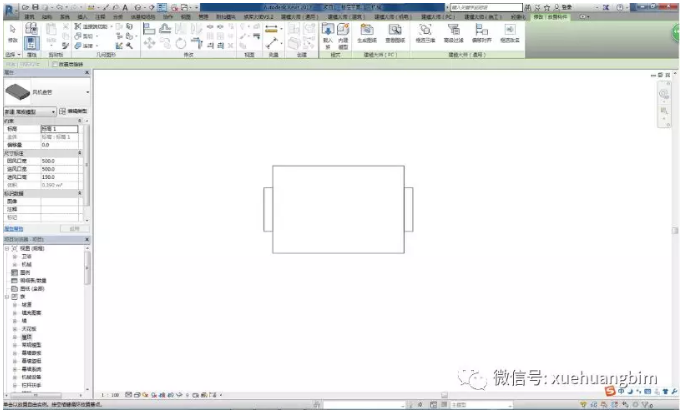Select 图例 in Project Browser
Viewport: 683px width, 413px height.
click(25, 272)
